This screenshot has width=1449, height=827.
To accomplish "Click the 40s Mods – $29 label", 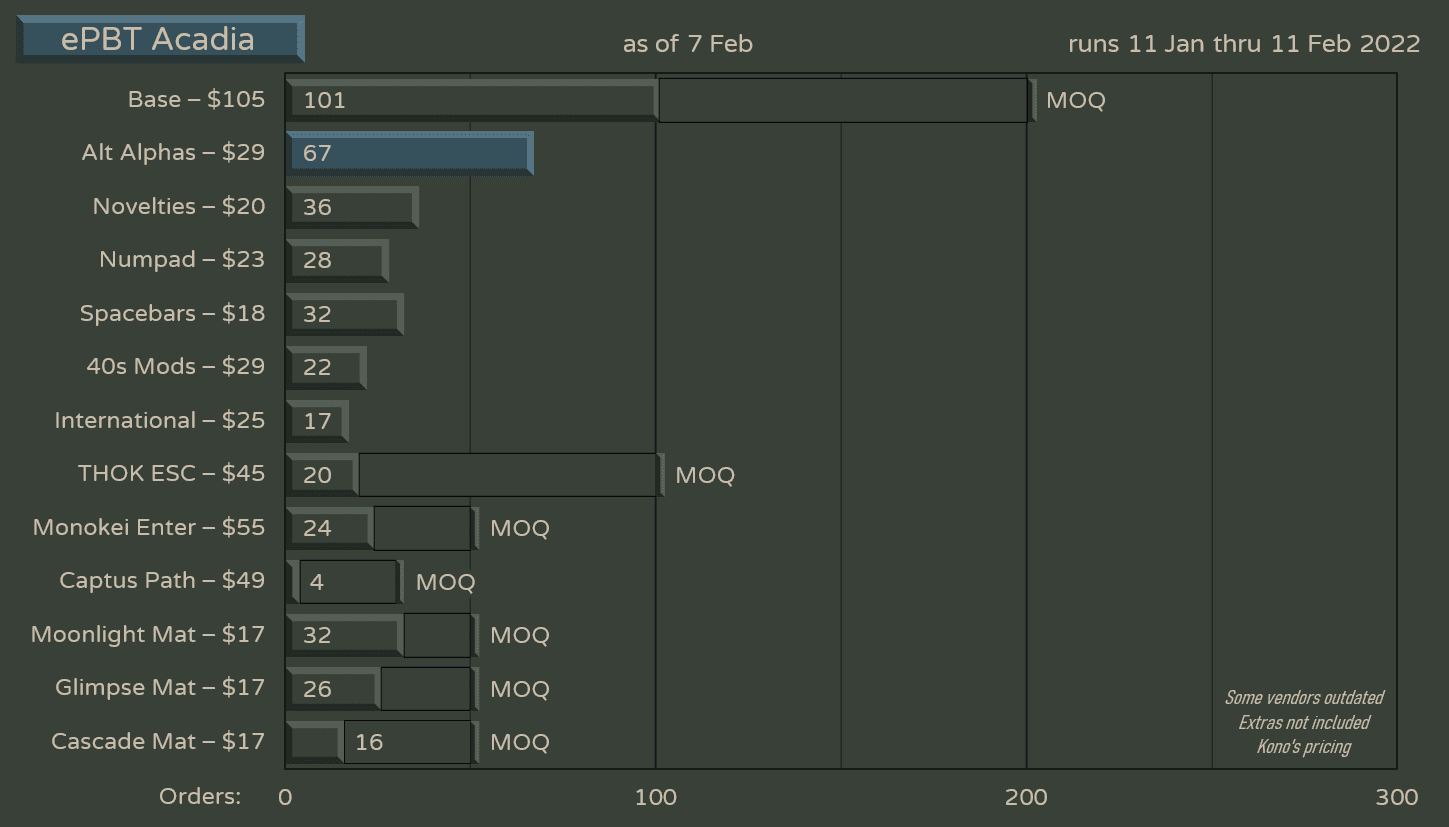I will click(176, 367).
